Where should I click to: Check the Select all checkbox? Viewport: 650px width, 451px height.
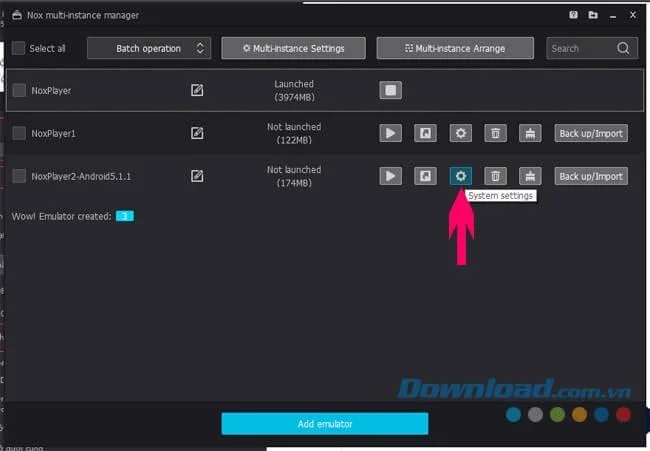coord(18,48)
